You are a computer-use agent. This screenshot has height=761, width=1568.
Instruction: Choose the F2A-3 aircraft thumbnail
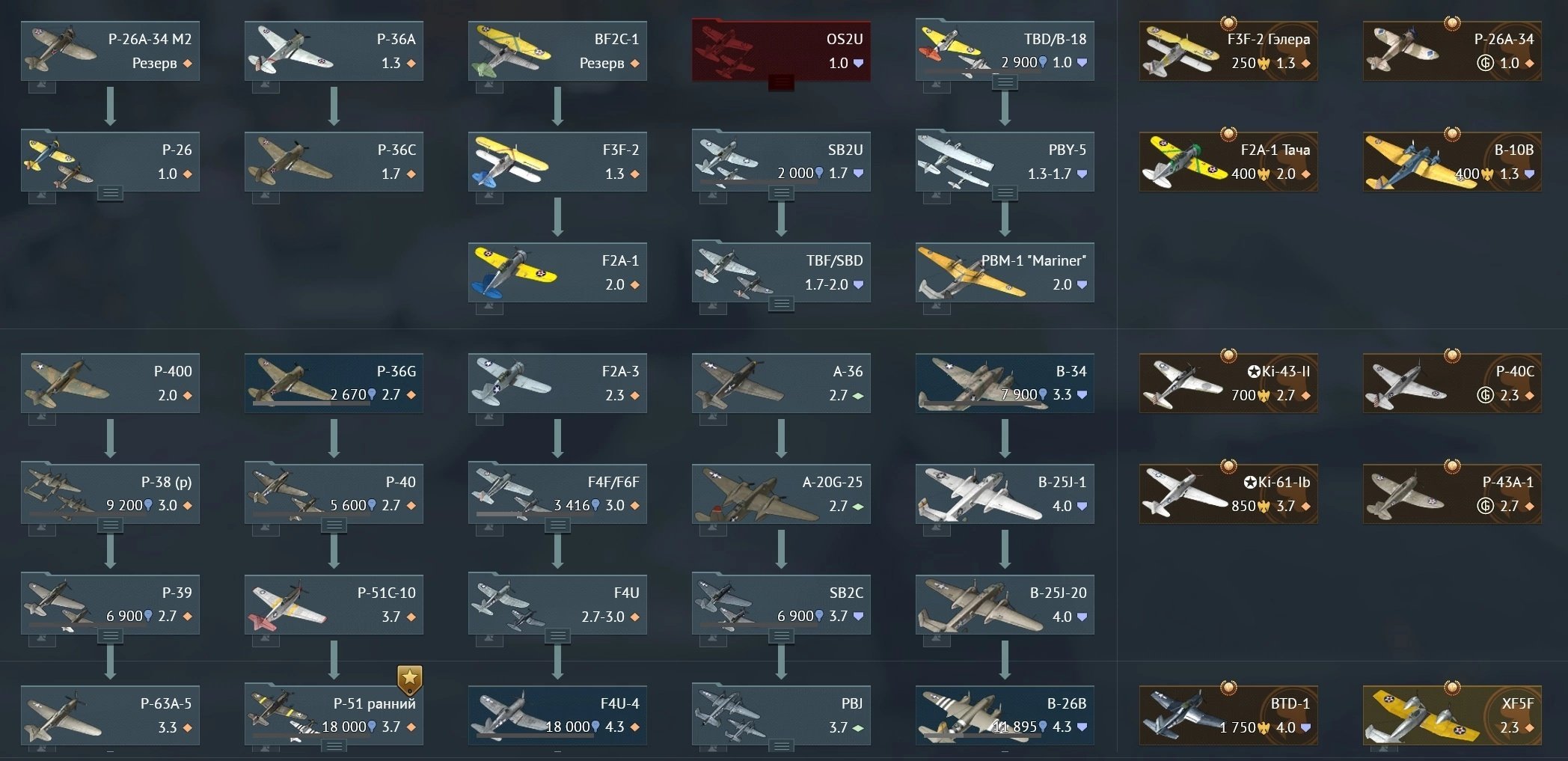pyautogui.click(x=512, y=383)
